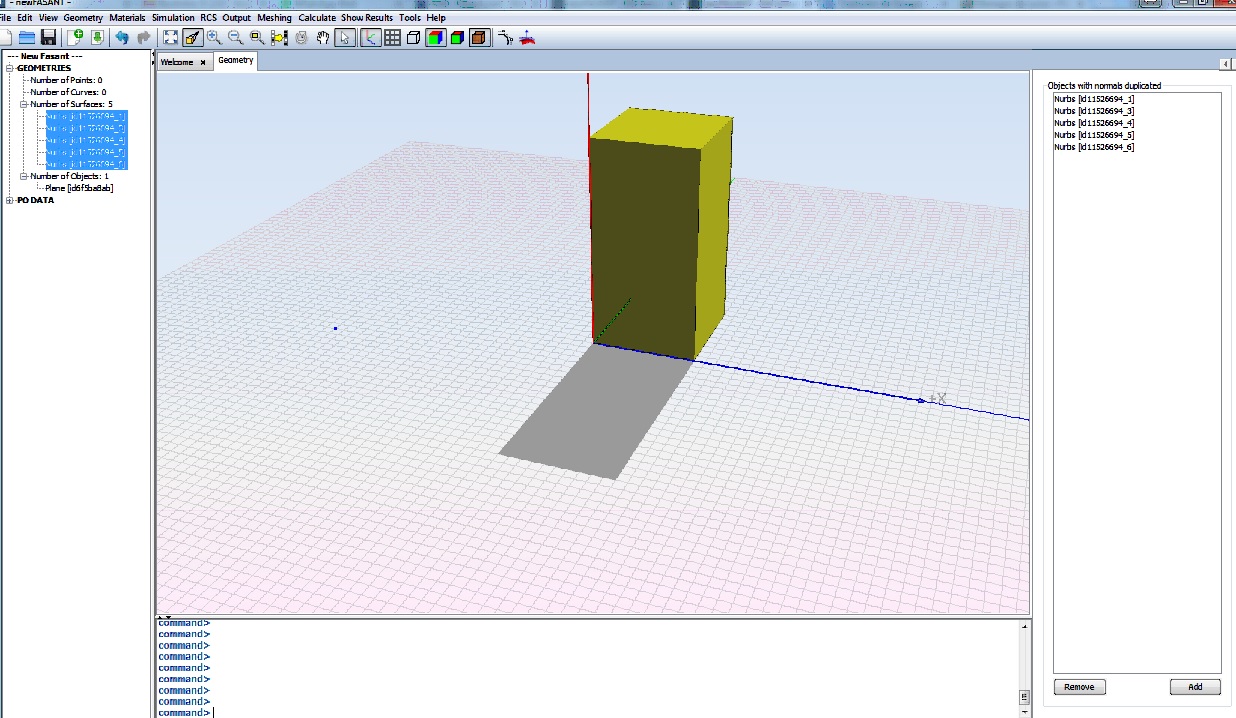This screenshot has width=1236, height=718.
Task: Click the zoom out magnifier icon
Action: pos(235,38)
